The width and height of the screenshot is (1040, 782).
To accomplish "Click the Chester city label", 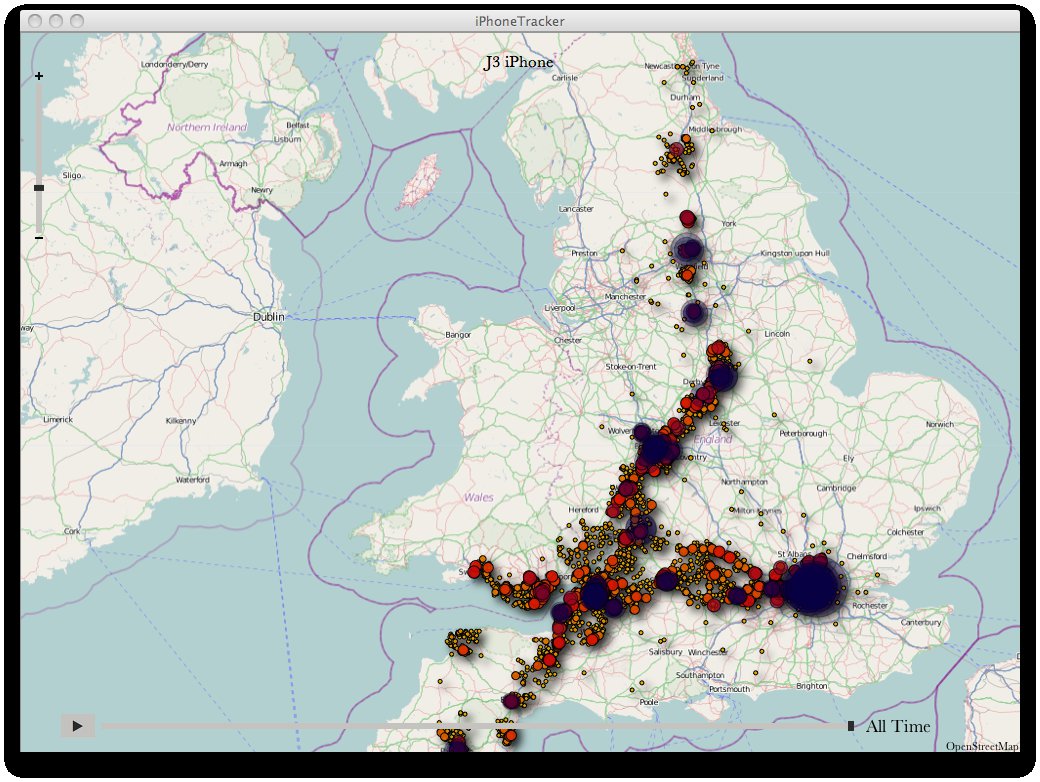I will pyautogui.click(x=568, y=340).
